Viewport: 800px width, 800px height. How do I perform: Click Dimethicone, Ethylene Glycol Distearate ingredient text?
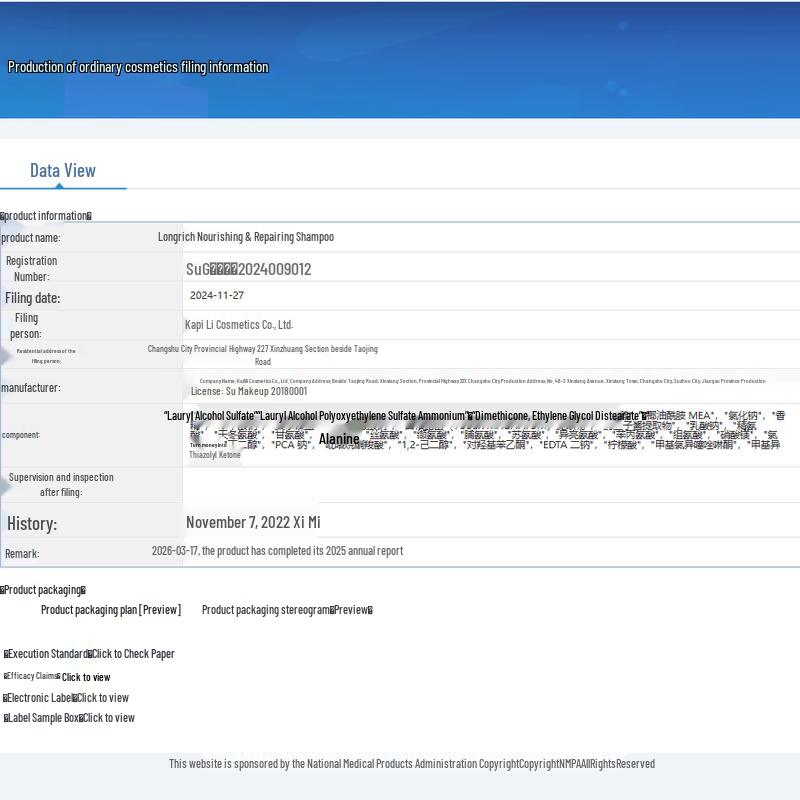(559, 416)
